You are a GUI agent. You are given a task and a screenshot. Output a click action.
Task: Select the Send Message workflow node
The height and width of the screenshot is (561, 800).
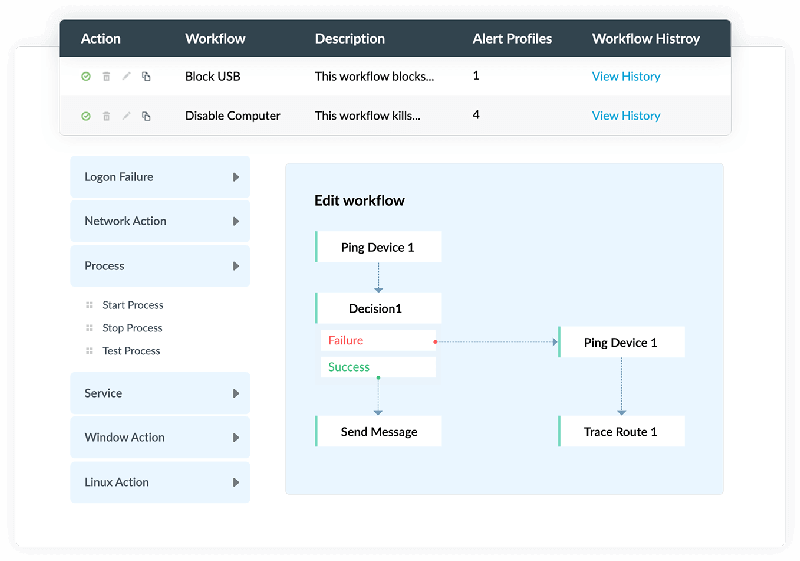[378, 431]
